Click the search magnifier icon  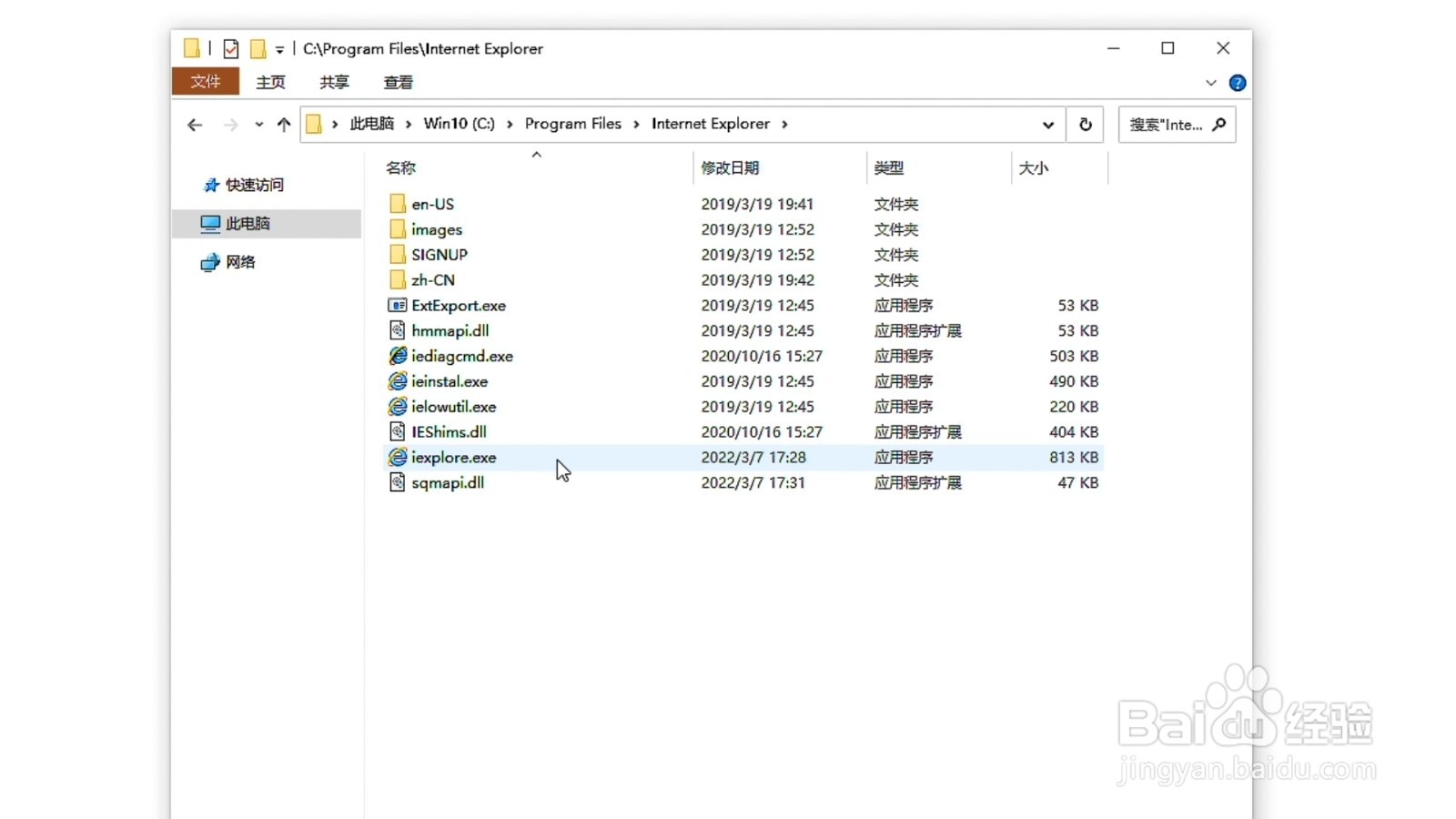(1219, 125)
